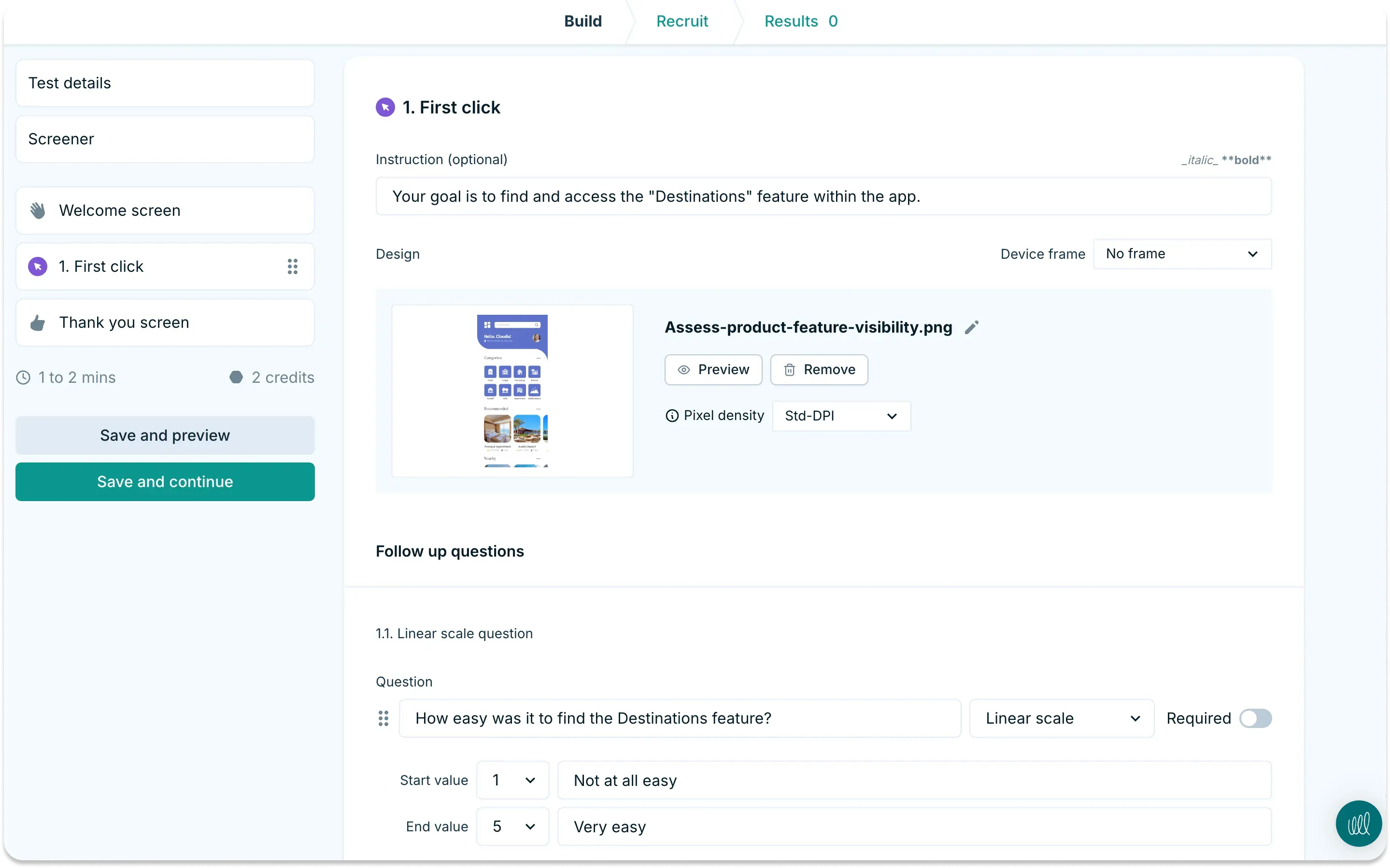This screenshot has height=868, width=1390.
Task: Click the Pixel density info icon
Action: pyautogui.click(x=671, y=416)
